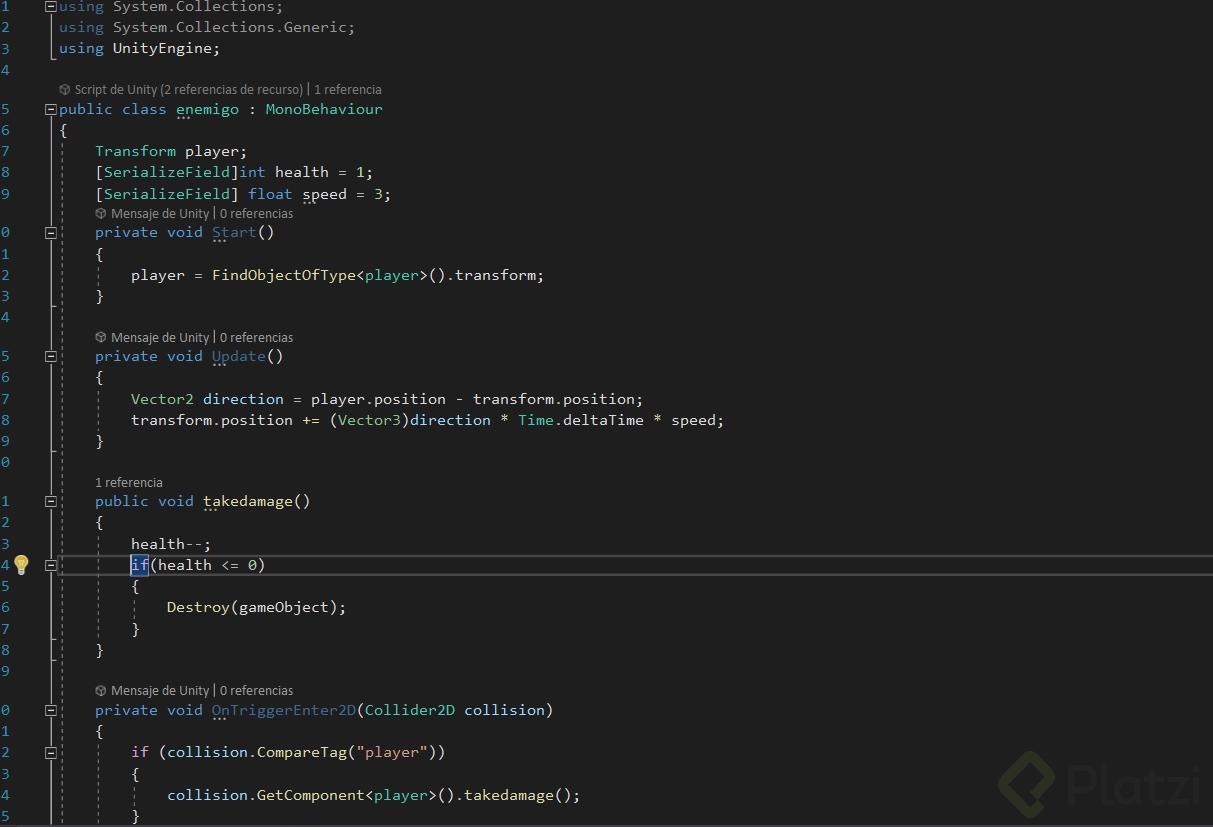The width and height of the screenshot is (1213, 827).
Task: Click 'speed' at end of deltaTime line
Action: pos(693,420)
